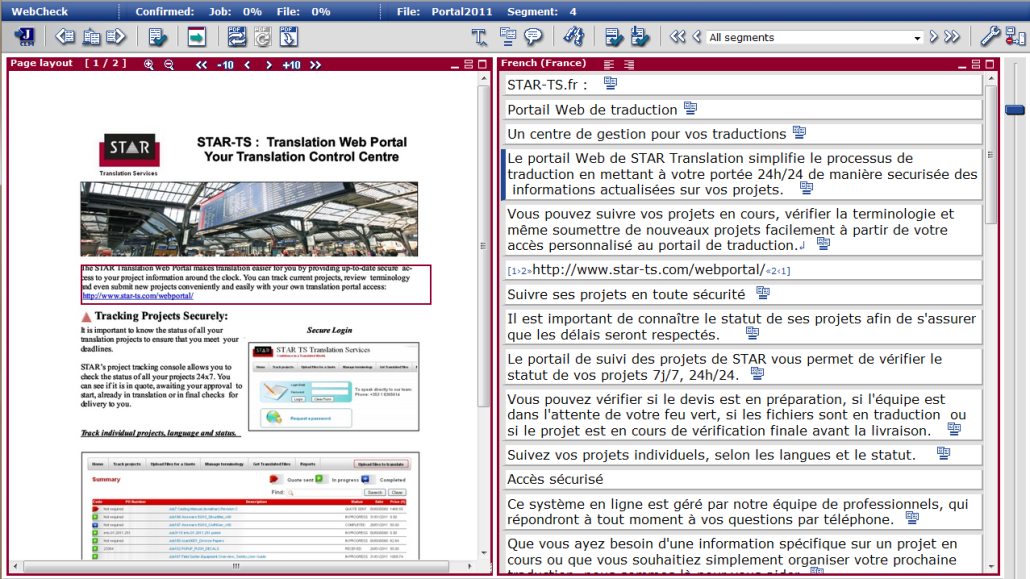This screenshot has height=579, width=1030.
Task: Click the speech bubble comment icon
Action: pyautogui.click(x=533, y=37)
